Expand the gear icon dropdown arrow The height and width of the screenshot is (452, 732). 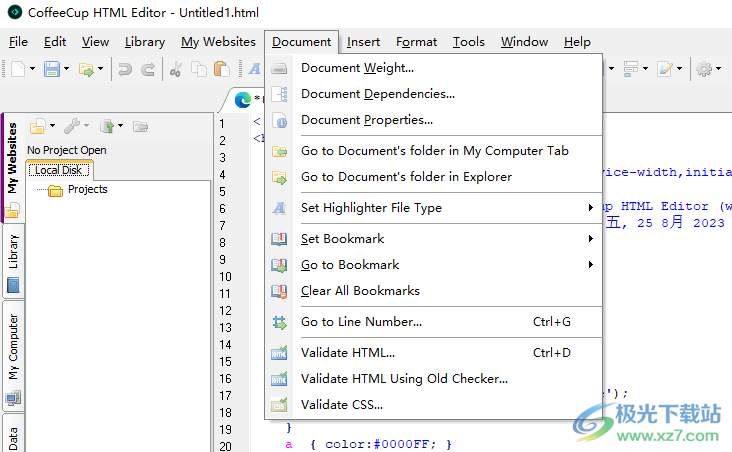coord(718,69)
